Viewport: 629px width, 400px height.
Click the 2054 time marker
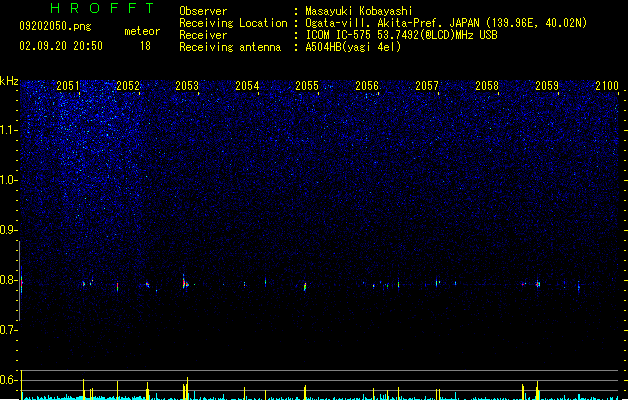point(247,86)
